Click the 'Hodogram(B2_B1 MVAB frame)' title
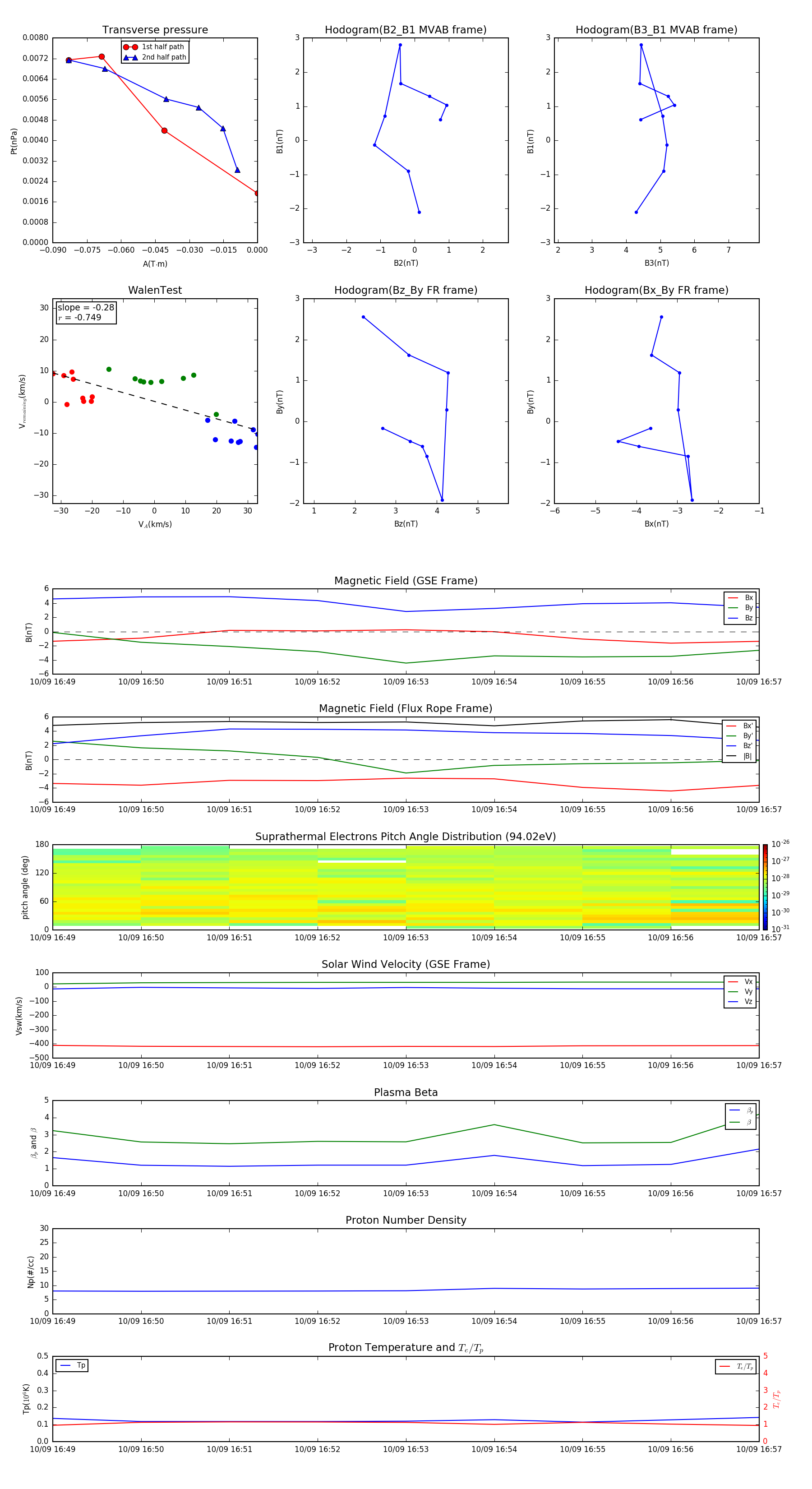This screenshot has height=1489, width=812. pos(406,30)
